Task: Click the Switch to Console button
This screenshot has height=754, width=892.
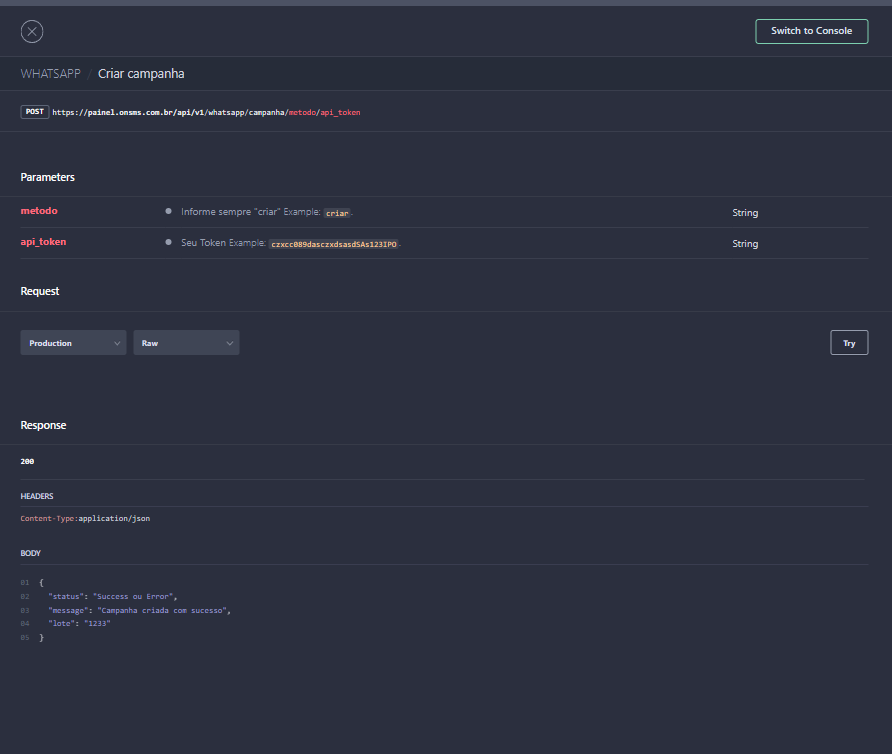Action: tap(811, 31)
